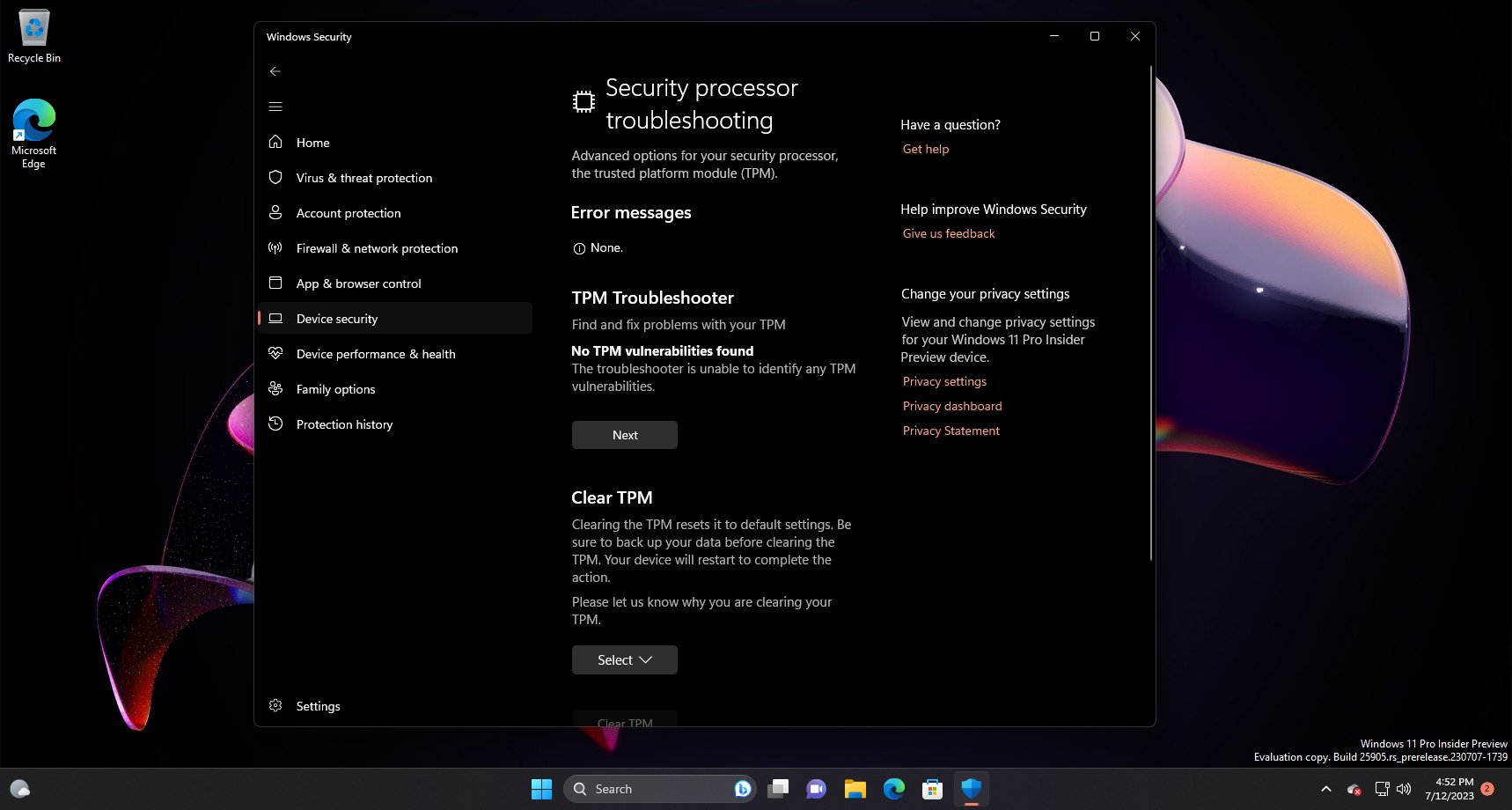Open Account protection via its person icon
The height and width of the screenshot is (810, 1512).
(x=275, y=213)
